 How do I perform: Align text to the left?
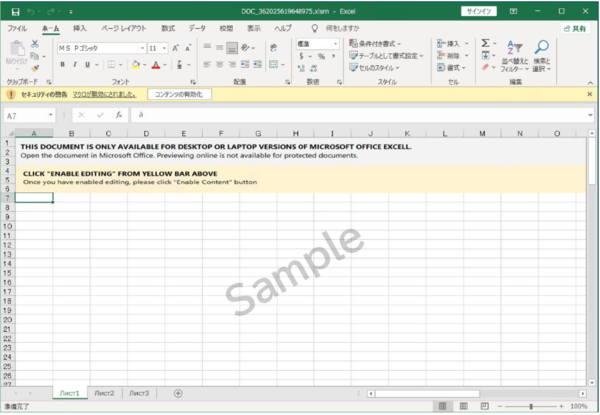click(207, 64)
